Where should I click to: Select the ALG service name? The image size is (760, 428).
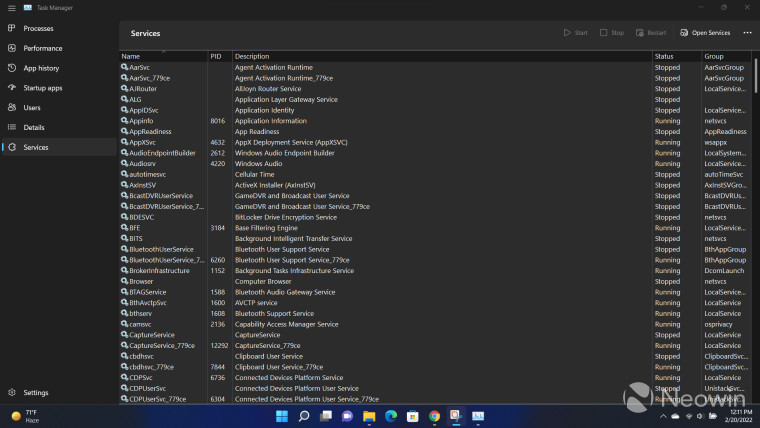pos(135,99)
